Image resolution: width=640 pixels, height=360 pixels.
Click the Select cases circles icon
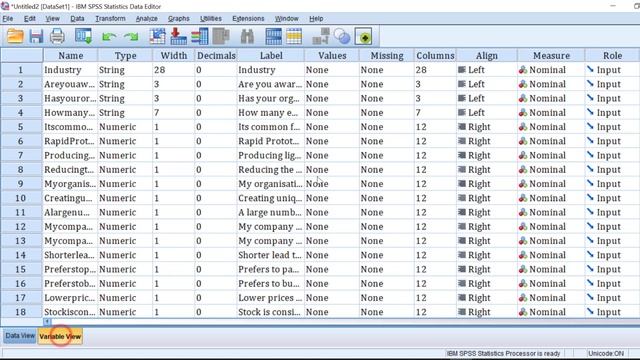(x=342, y=36)
